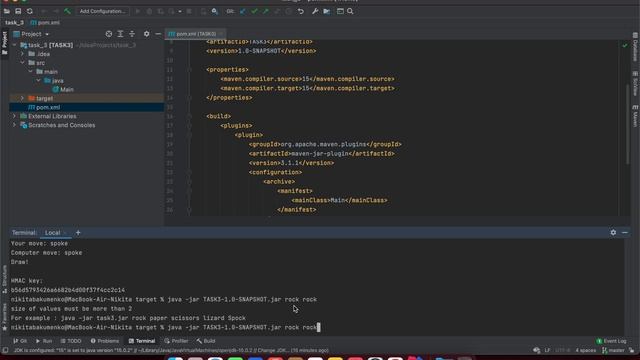Open Project Structure folder icon
640x360 pixels.
[327, 11]
